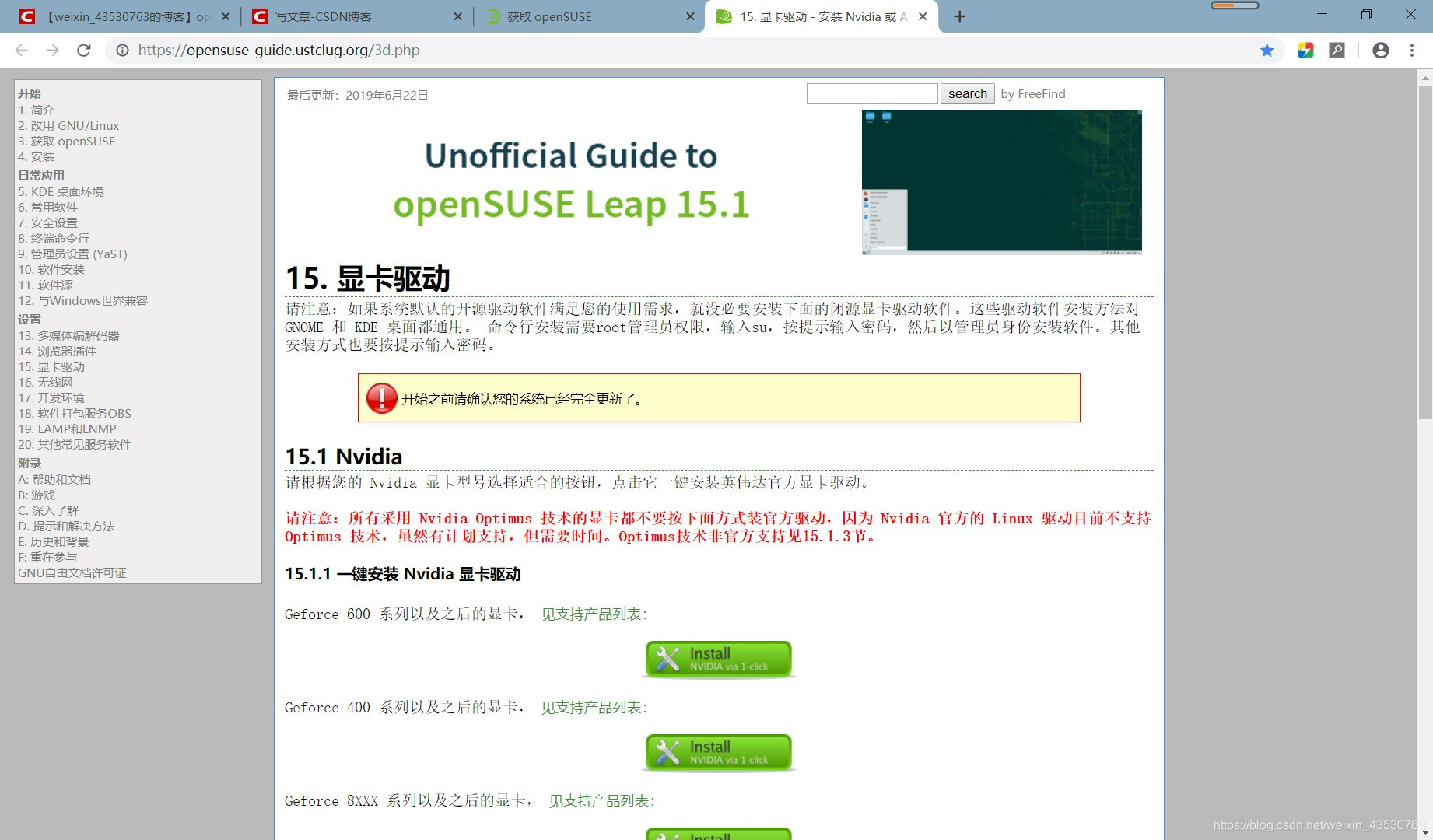Viewport: 1433px width, 840px height.
Task: Open Chrome three-dot menu
Action: pyautogui.click(x=1412, y=51)
